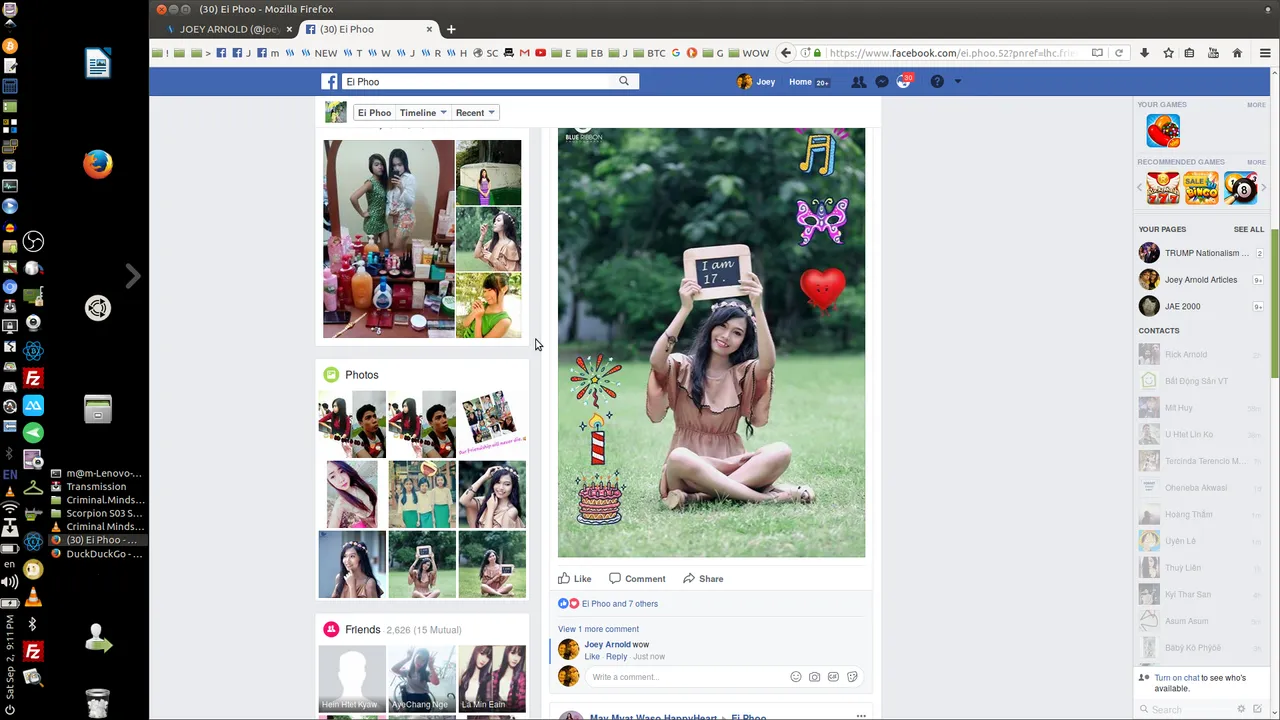
Task: Expand the account settings dropdown arrow
Action: (x=957, y=82)
